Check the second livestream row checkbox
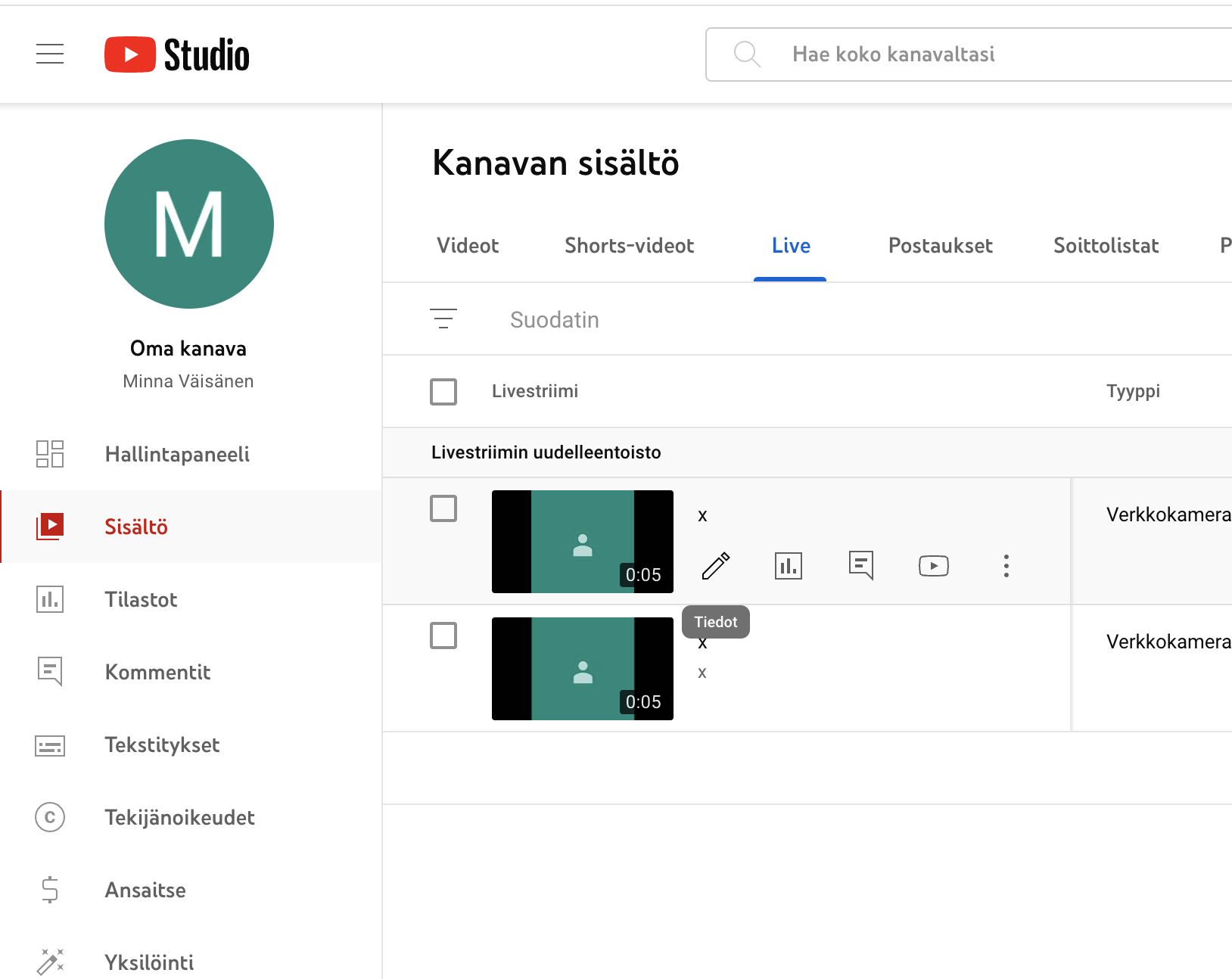Image resolution: width=1232 pixels, height=979 pixels. [443, 636]
